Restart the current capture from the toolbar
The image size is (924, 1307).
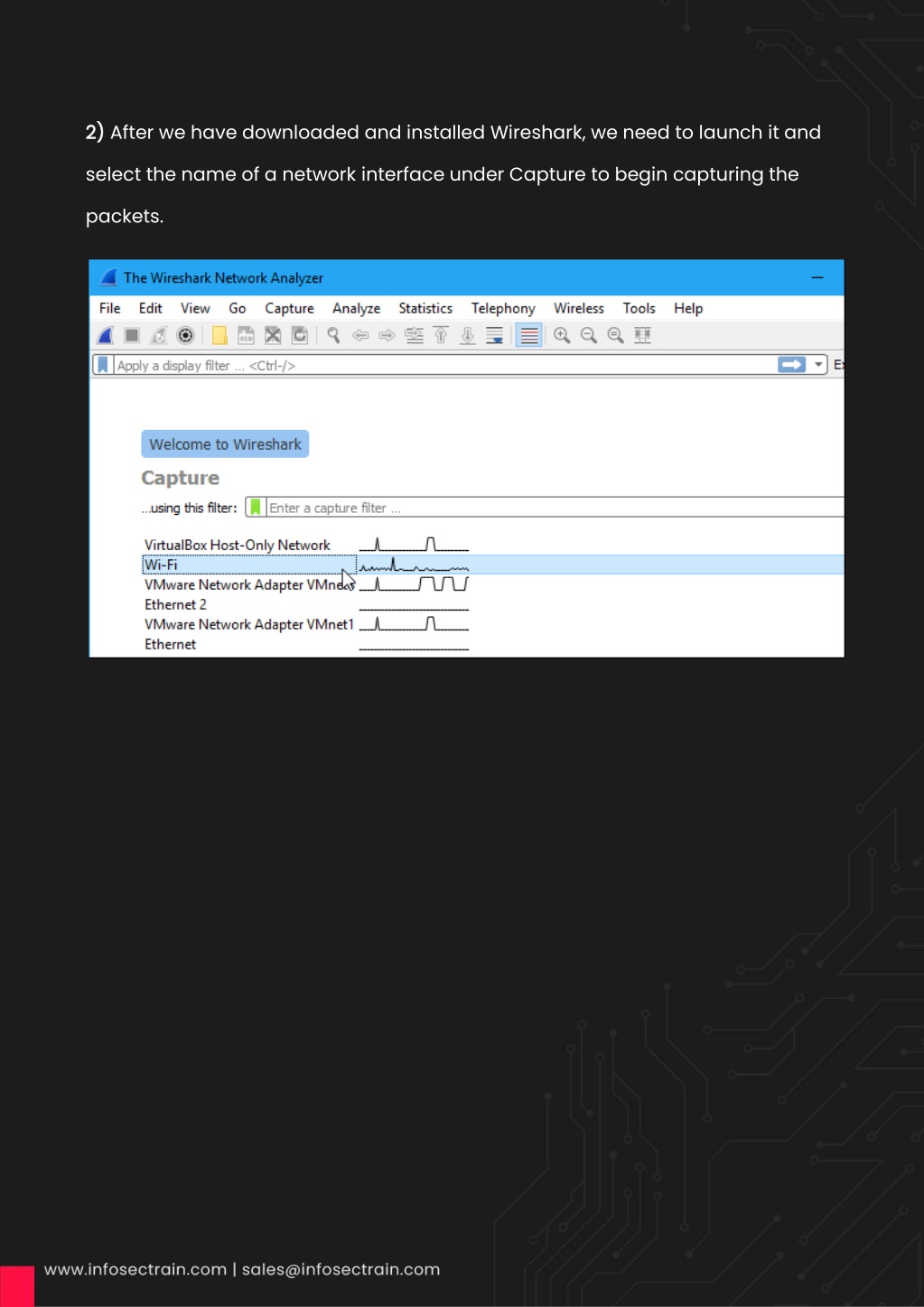point(159,336)
